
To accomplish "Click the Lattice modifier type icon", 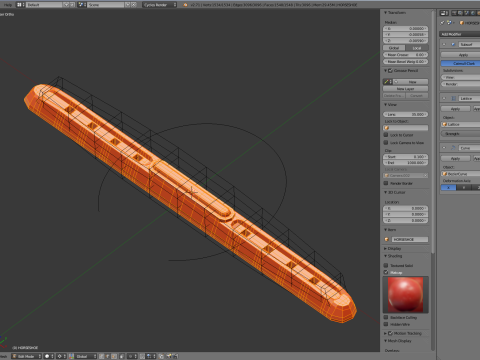I will click(x=453, y=98).
